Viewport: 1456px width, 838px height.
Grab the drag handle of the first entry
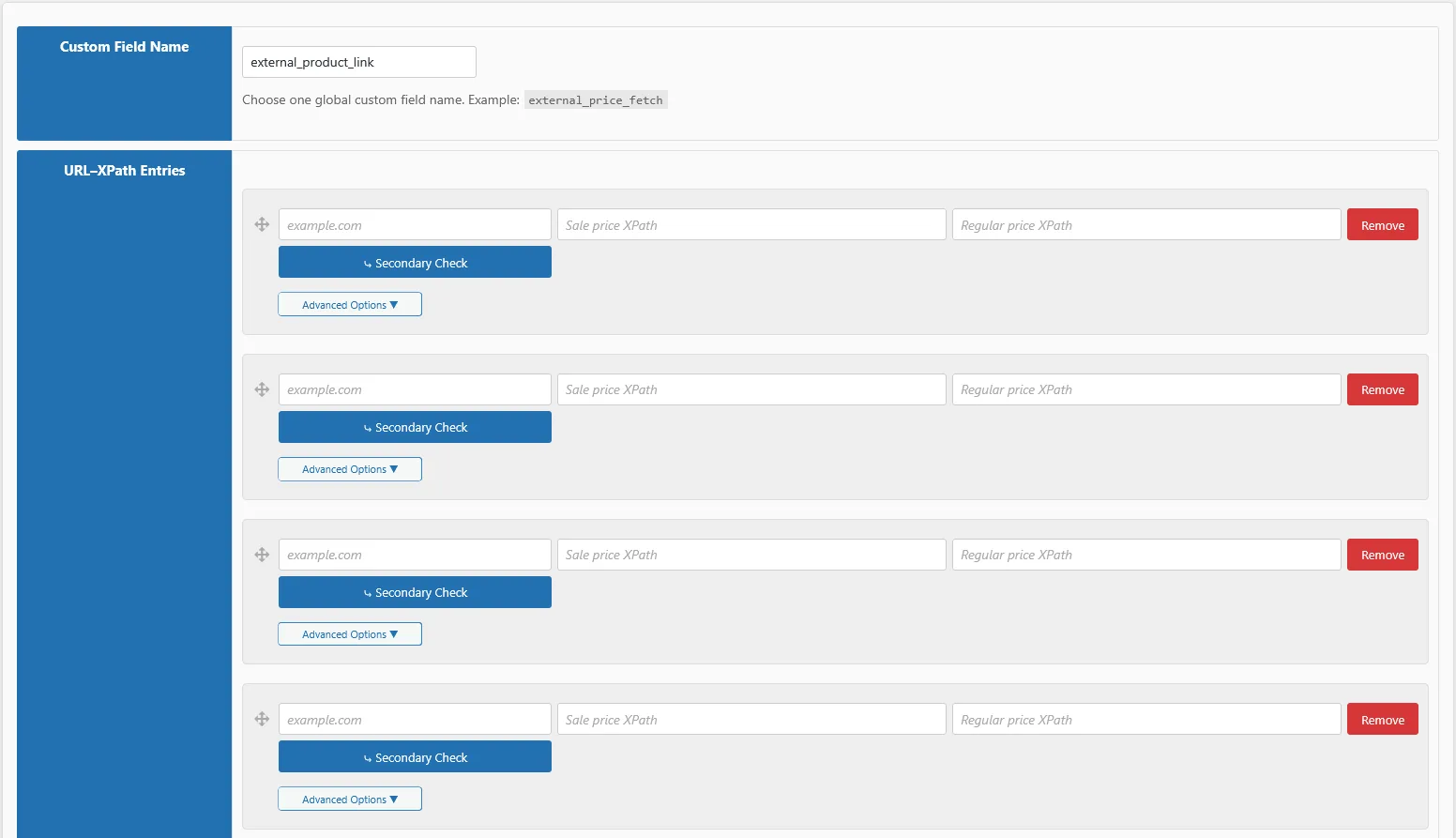point(262,224)
